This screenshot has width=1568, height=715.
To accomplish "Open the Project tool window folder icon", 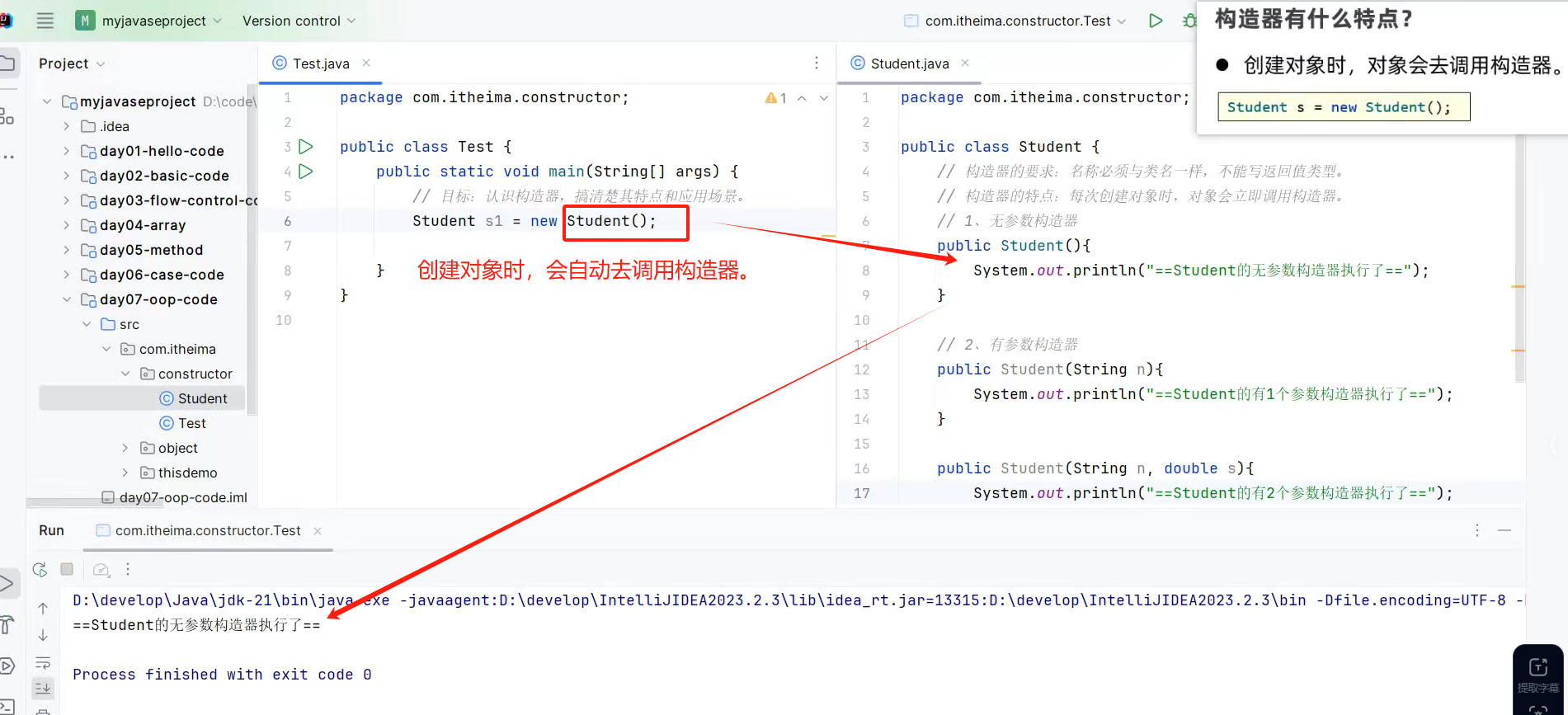I will click(x=7, y=64).
